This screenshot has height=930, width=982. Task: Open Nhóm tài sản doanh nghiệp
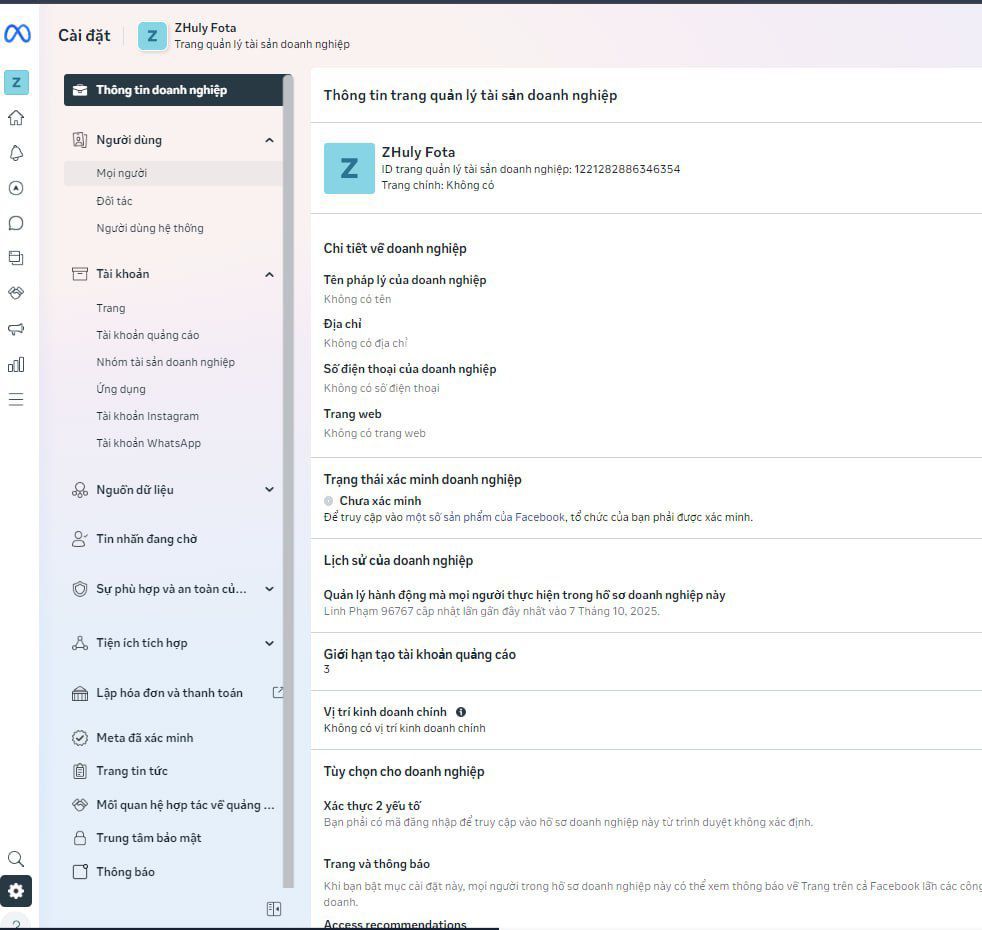[165, 362]
